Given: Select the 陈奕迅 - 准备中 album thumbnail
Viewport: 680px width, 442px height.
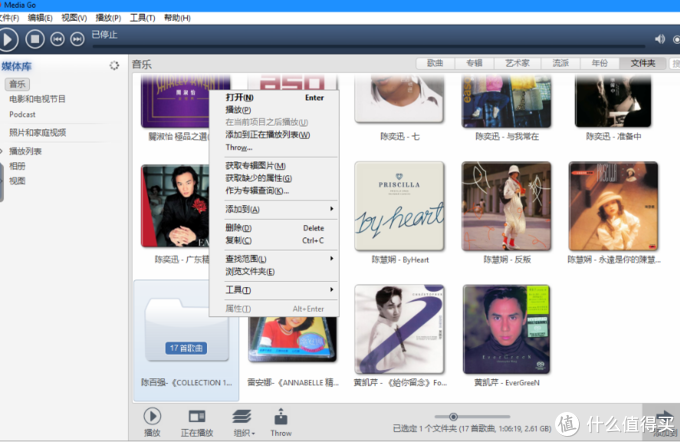Looking at the screenshot, I should 613,101.
